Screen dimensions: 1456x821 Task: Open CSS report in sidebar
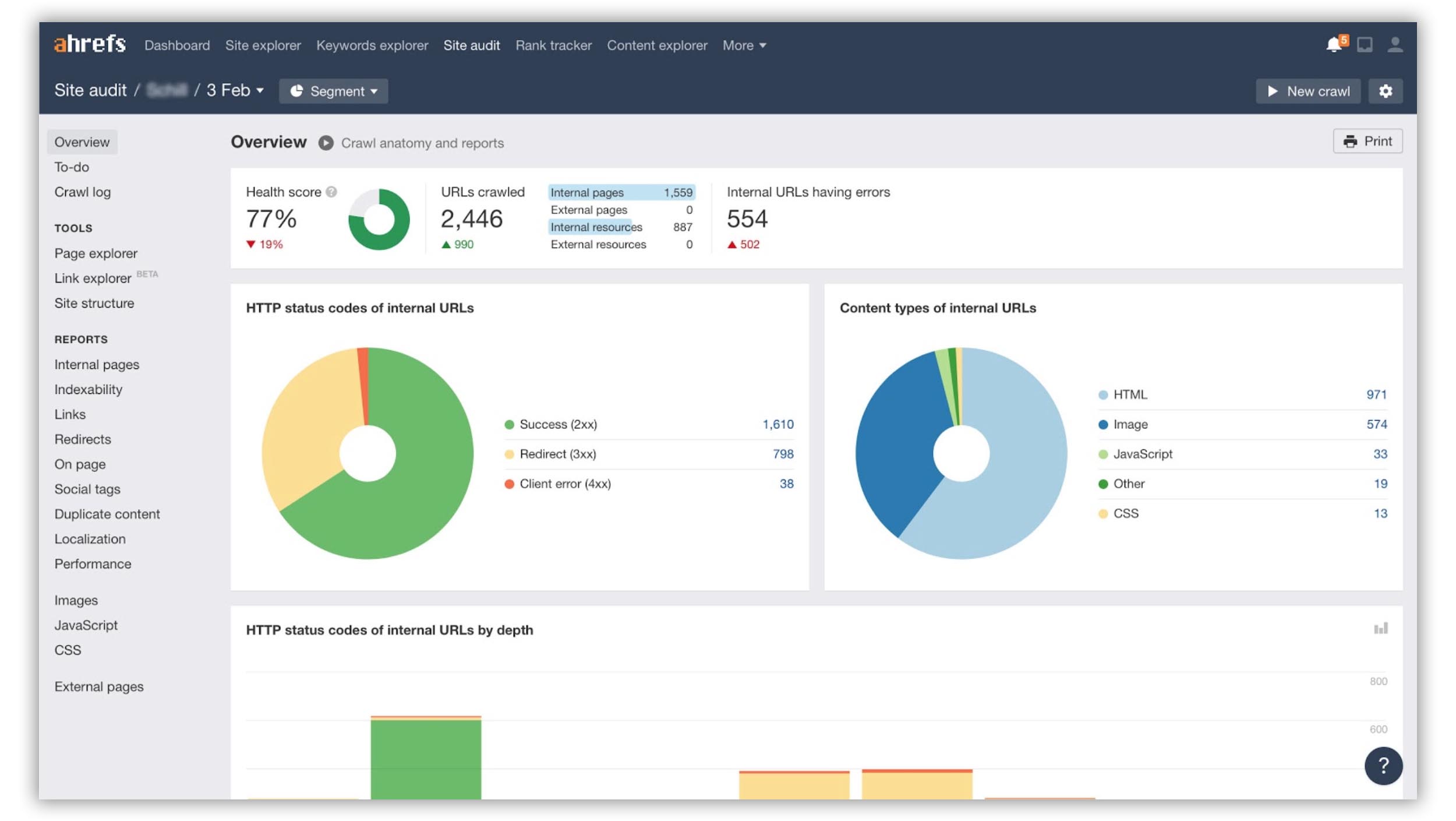click(x=68, y=650)
